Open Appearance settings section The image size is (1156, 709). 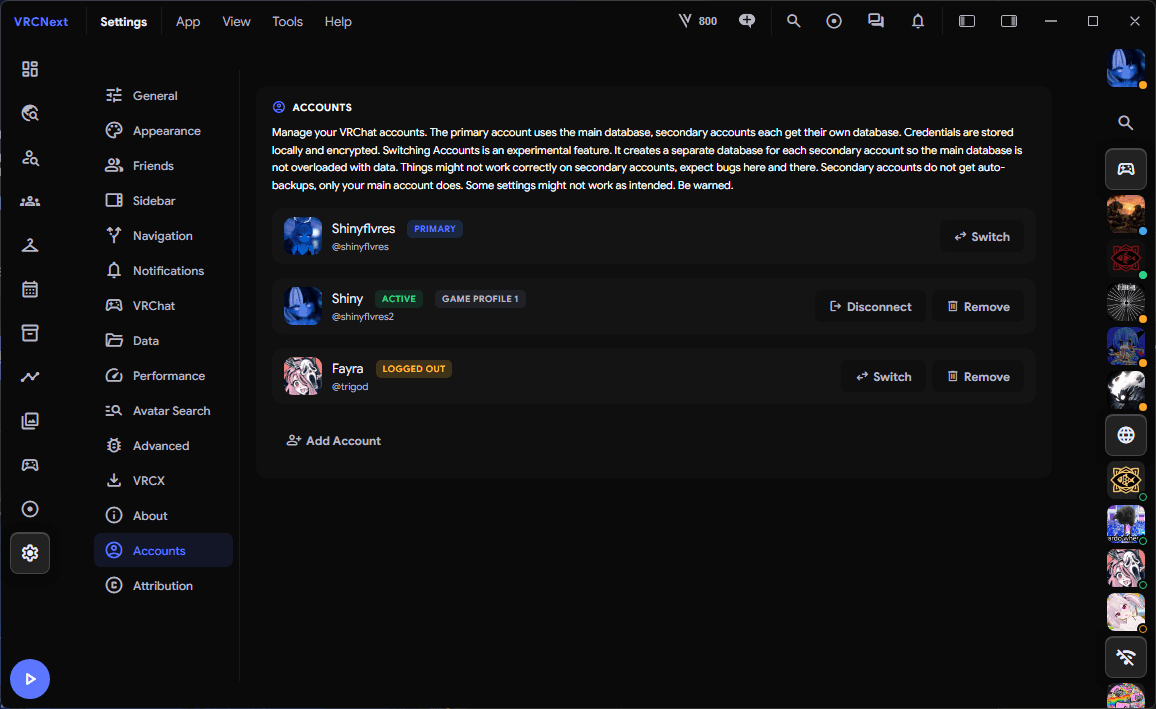pos(164,130)
